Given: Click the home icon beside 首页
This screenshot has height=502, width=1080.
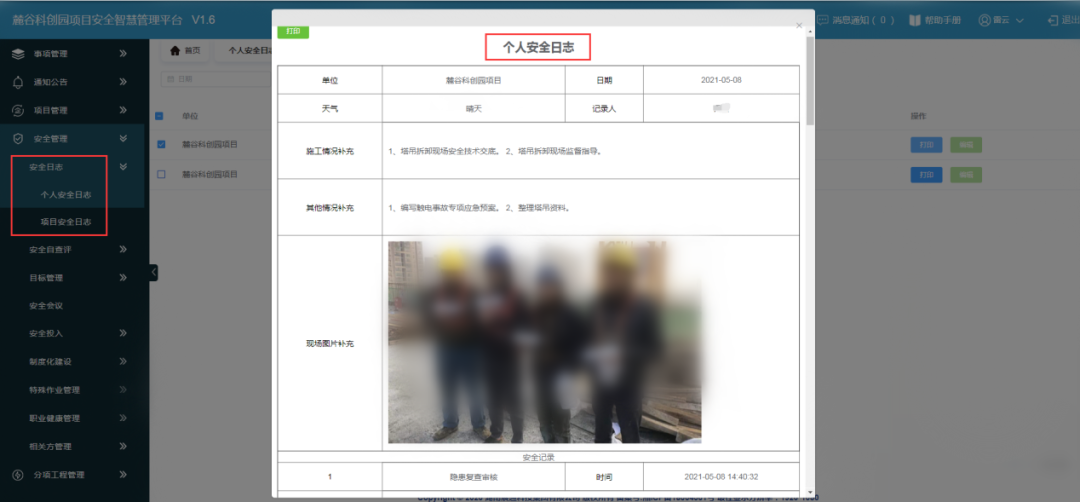Looking at the screenshot, I should click(175, 50).
